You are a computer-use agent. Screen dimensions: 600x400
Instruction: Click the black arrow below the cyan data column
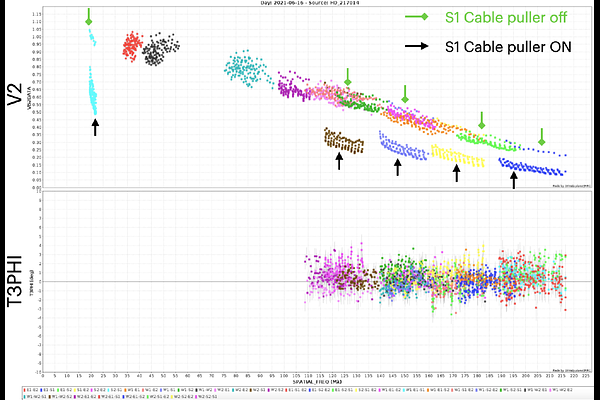click(x=95, y=126)
